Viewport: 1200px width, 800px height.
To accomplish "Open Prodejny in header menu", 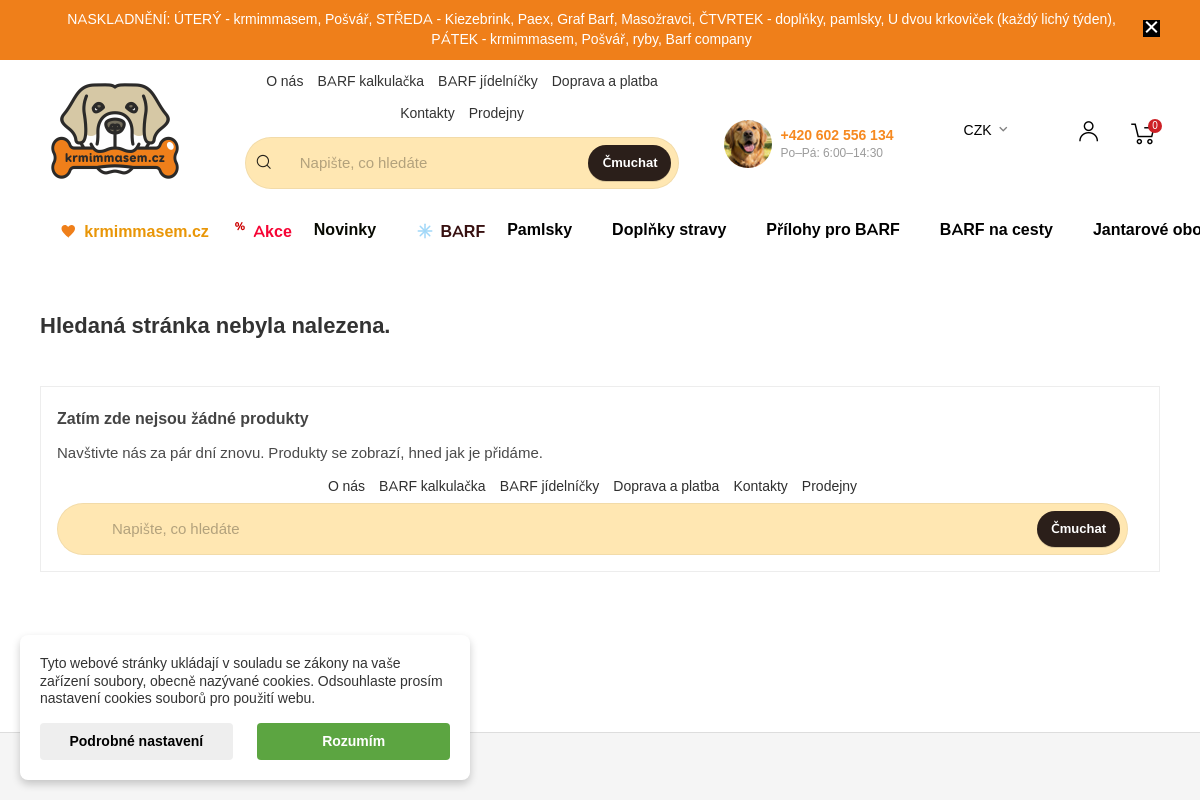I will (x=496, y=113).
